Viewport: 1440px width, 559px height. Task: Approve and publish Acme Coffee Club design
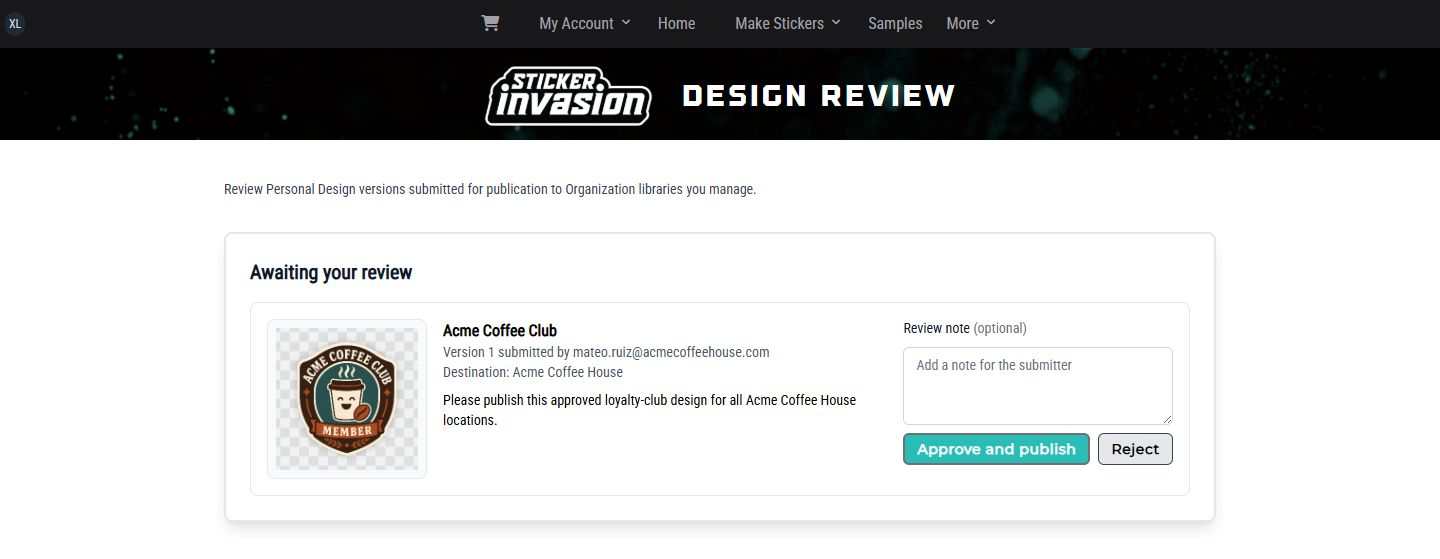click(x=996, y=449)
